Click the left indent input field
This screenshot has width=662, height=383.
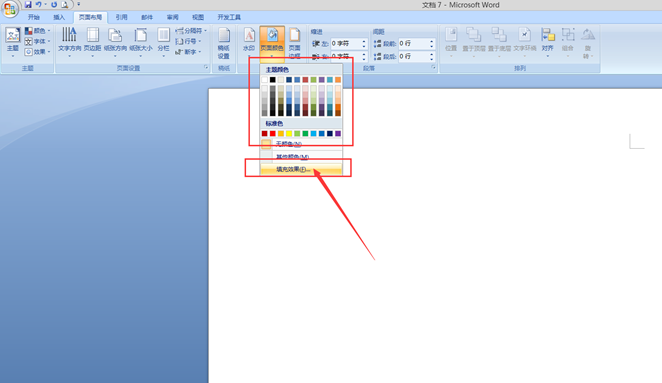point(346,43)
